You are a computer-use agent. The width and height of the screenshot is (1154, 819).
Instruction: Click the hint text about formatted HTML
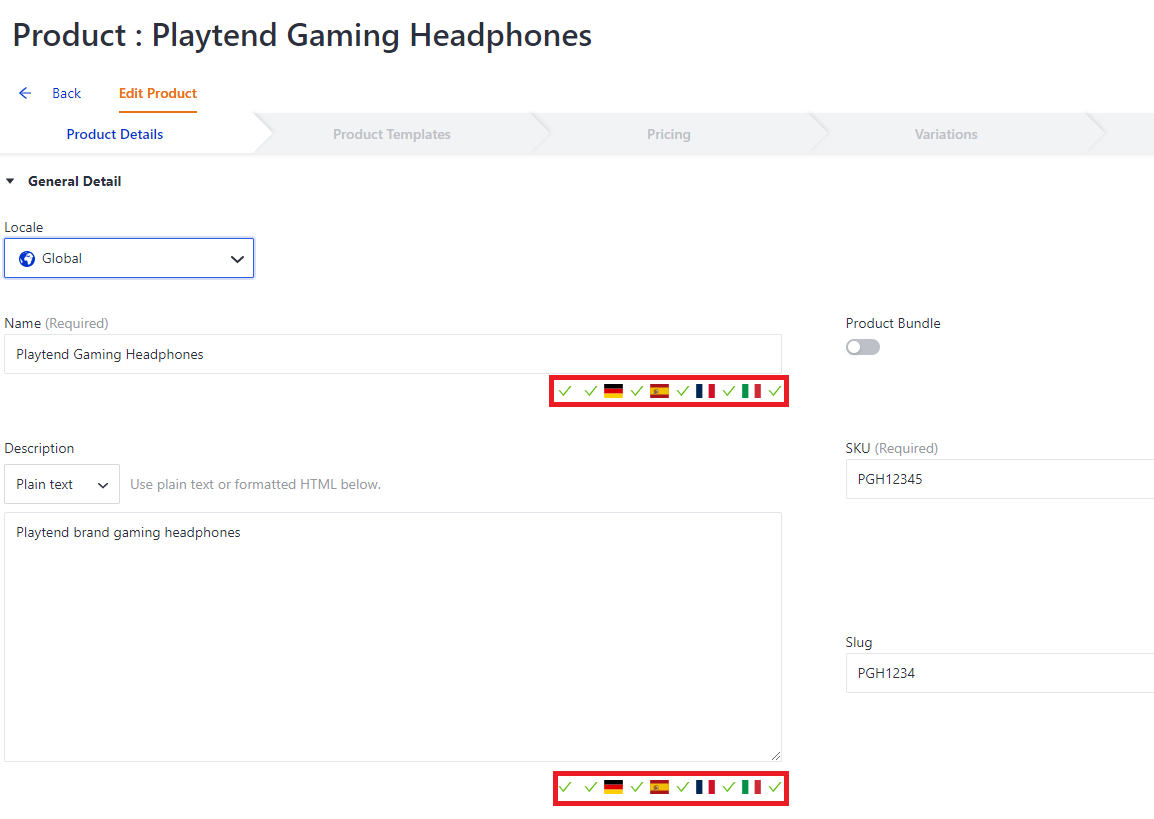coord(255,484)
